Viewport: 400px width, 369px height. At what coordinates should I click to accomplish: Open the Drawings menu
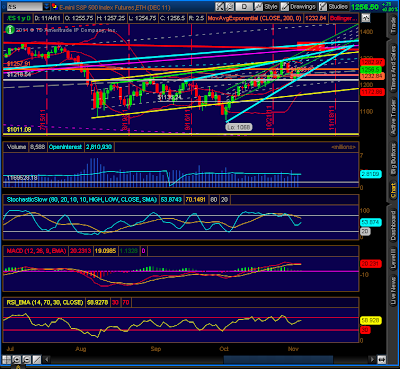(x=303, y=6)
